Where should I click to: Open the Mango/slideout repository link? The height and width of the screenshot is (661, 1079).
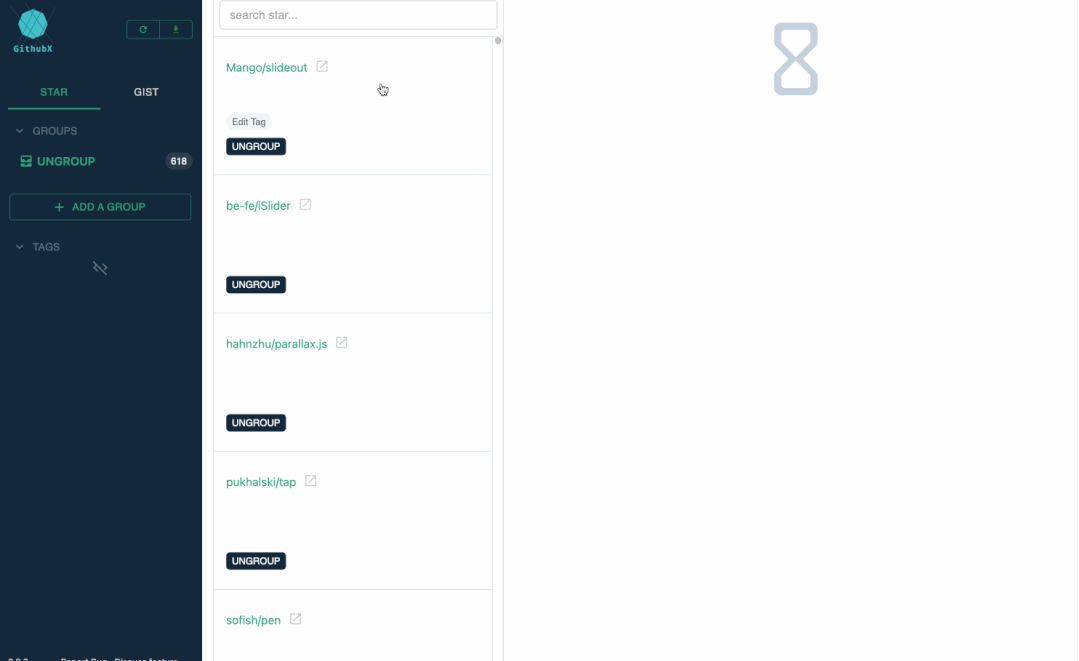point(266,67)
